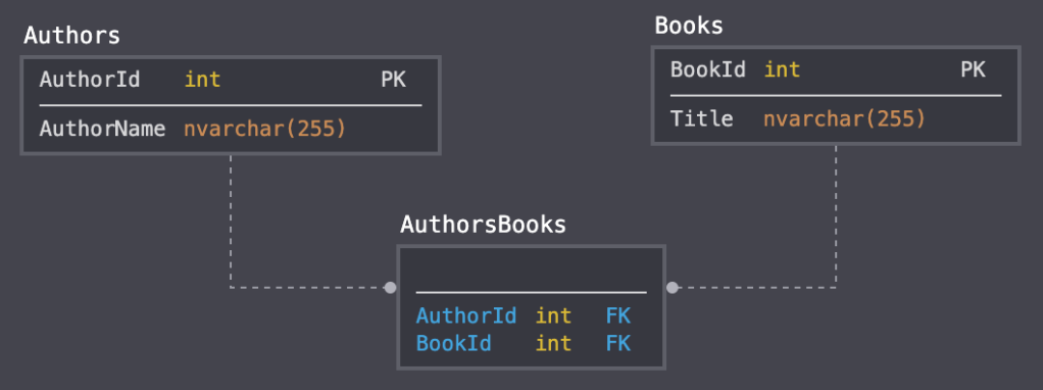Select nvarchar(255) type of AuthorName
Screen dimensions: 1043x390
[265, 128]
